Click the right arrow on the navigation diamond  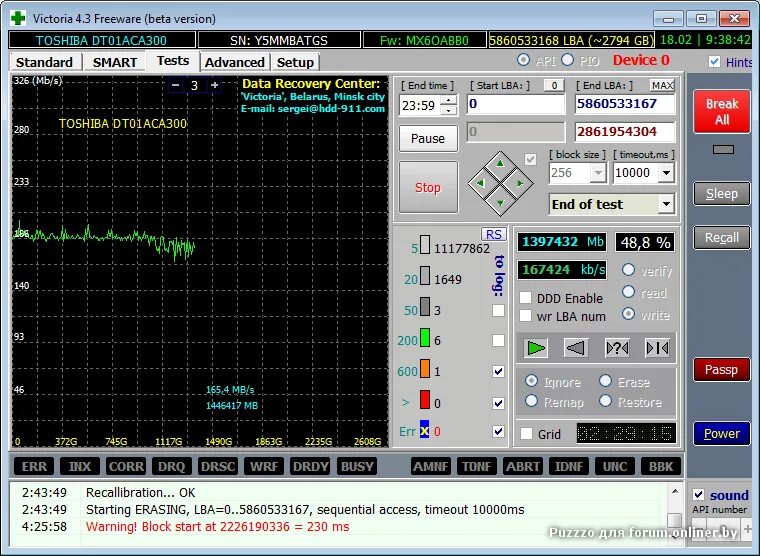pyautogui.click(x=520, y=183)
